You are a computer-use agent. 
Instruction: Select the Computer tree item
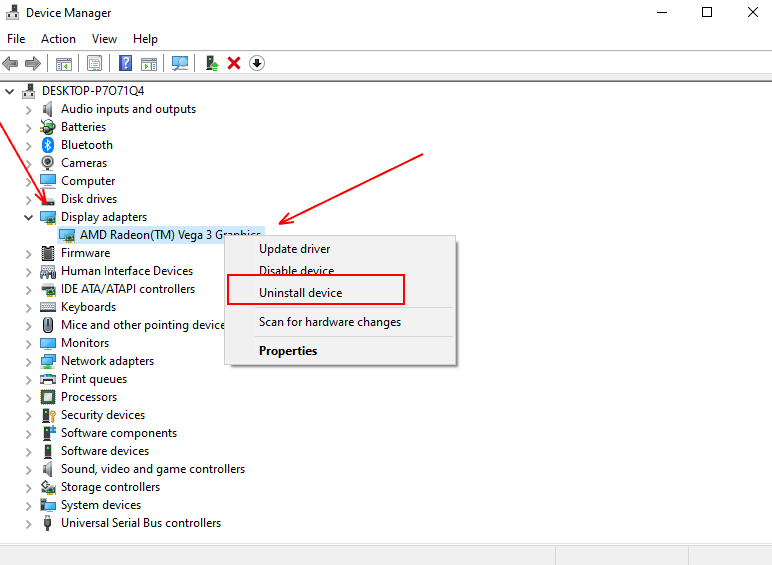[x=88, y=181]
